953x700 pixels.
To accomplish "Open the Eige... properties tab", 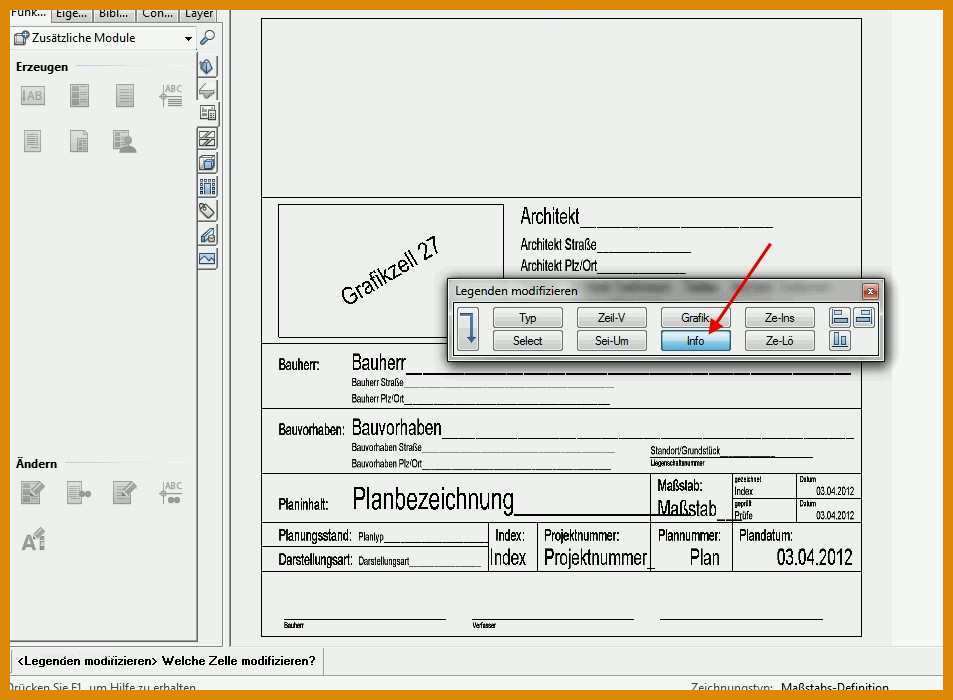I will click(71, 13).
